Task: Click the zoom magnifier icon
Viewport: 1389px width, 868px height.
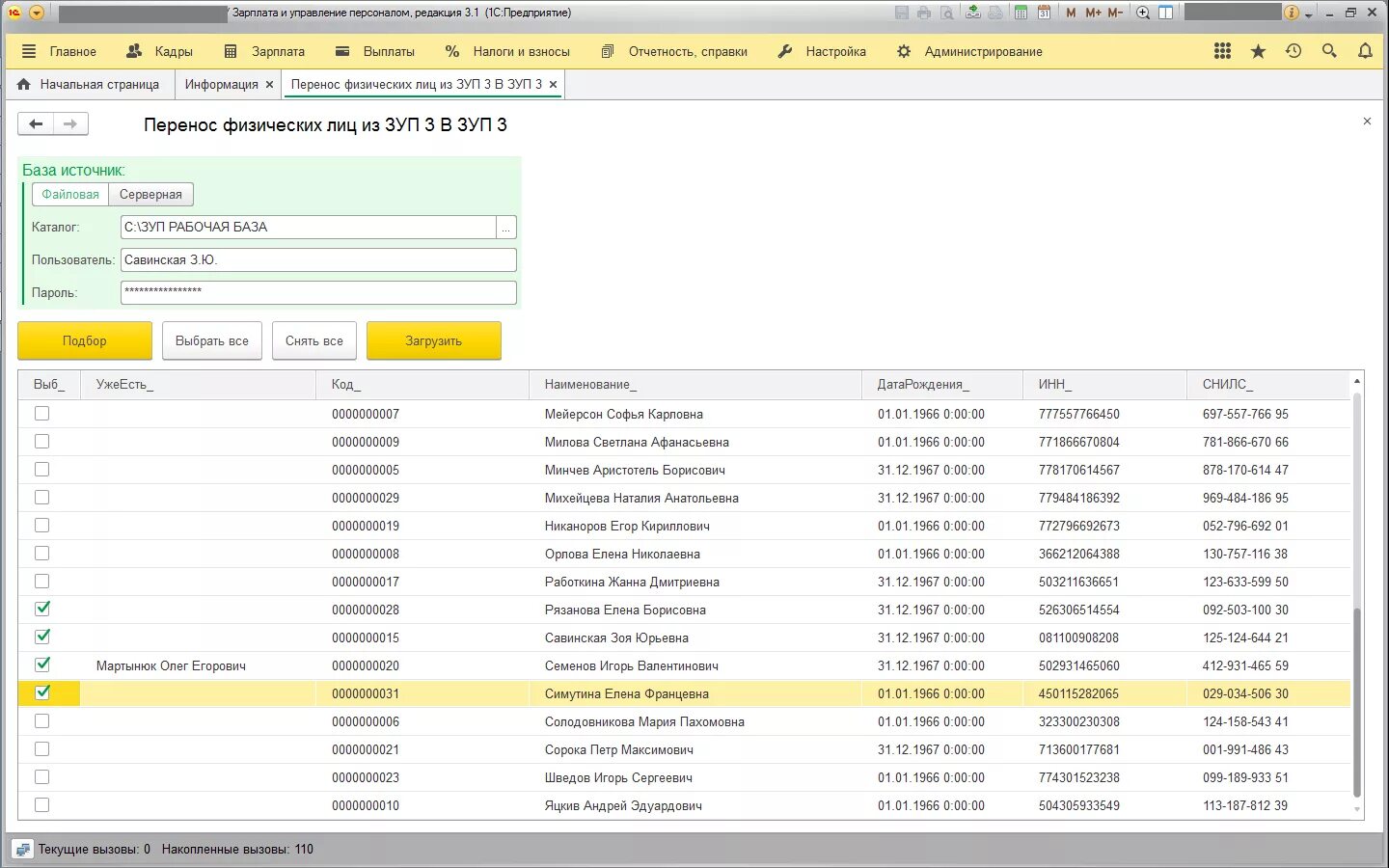Action: [1143, 13]
